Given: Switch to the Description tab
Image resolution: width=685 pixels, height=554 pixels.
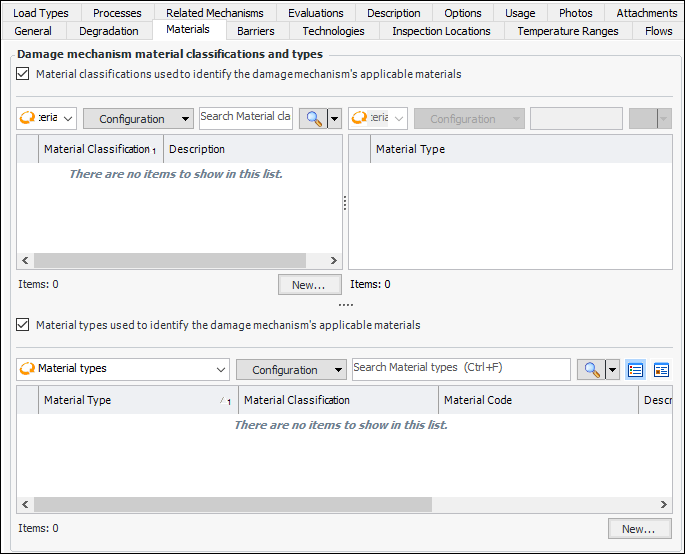Looking at the screenshot, I should tap(394, 13).
